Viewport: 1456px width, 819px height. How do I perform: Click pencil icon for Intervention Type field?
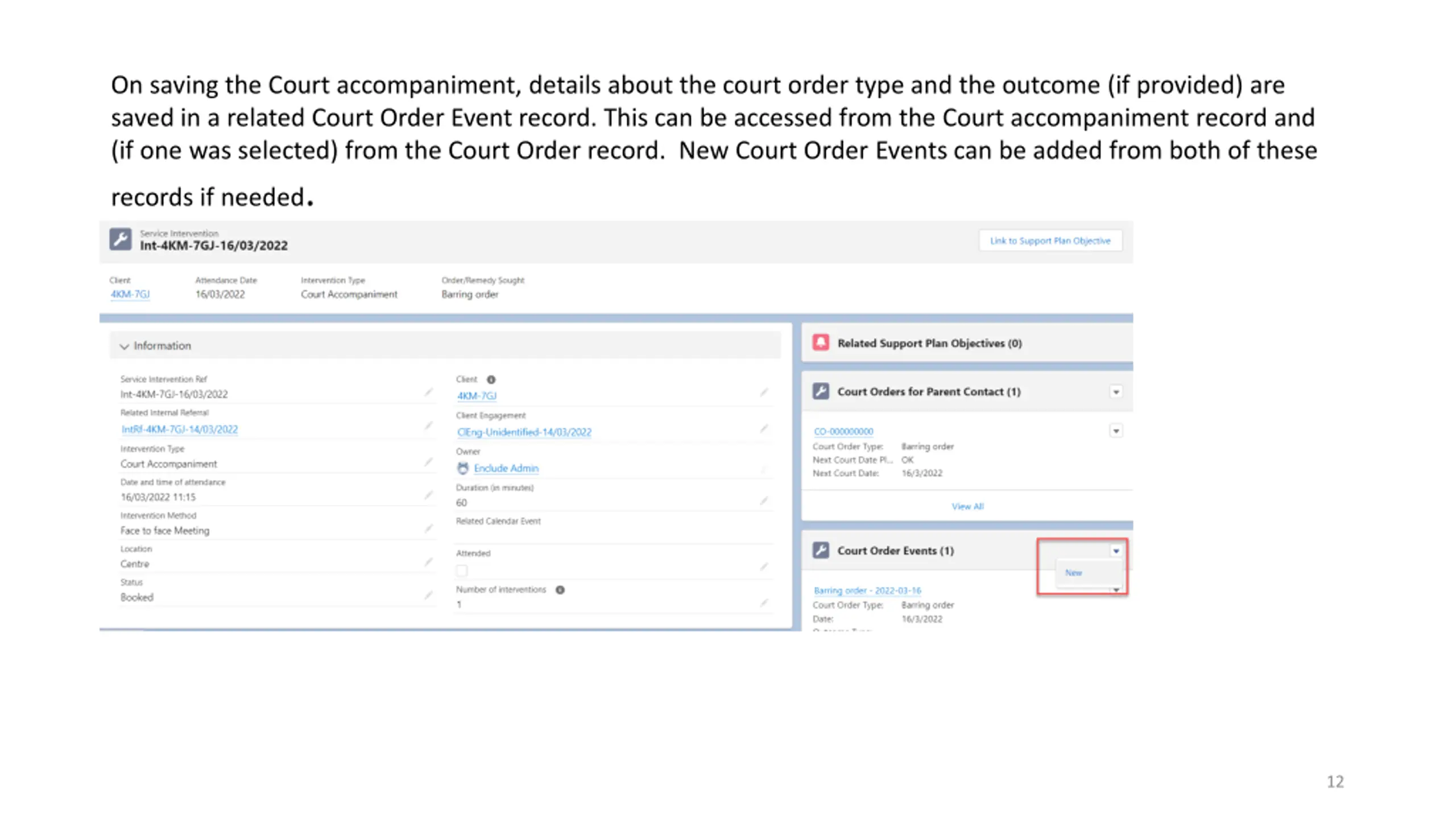(x=428, y=461)
